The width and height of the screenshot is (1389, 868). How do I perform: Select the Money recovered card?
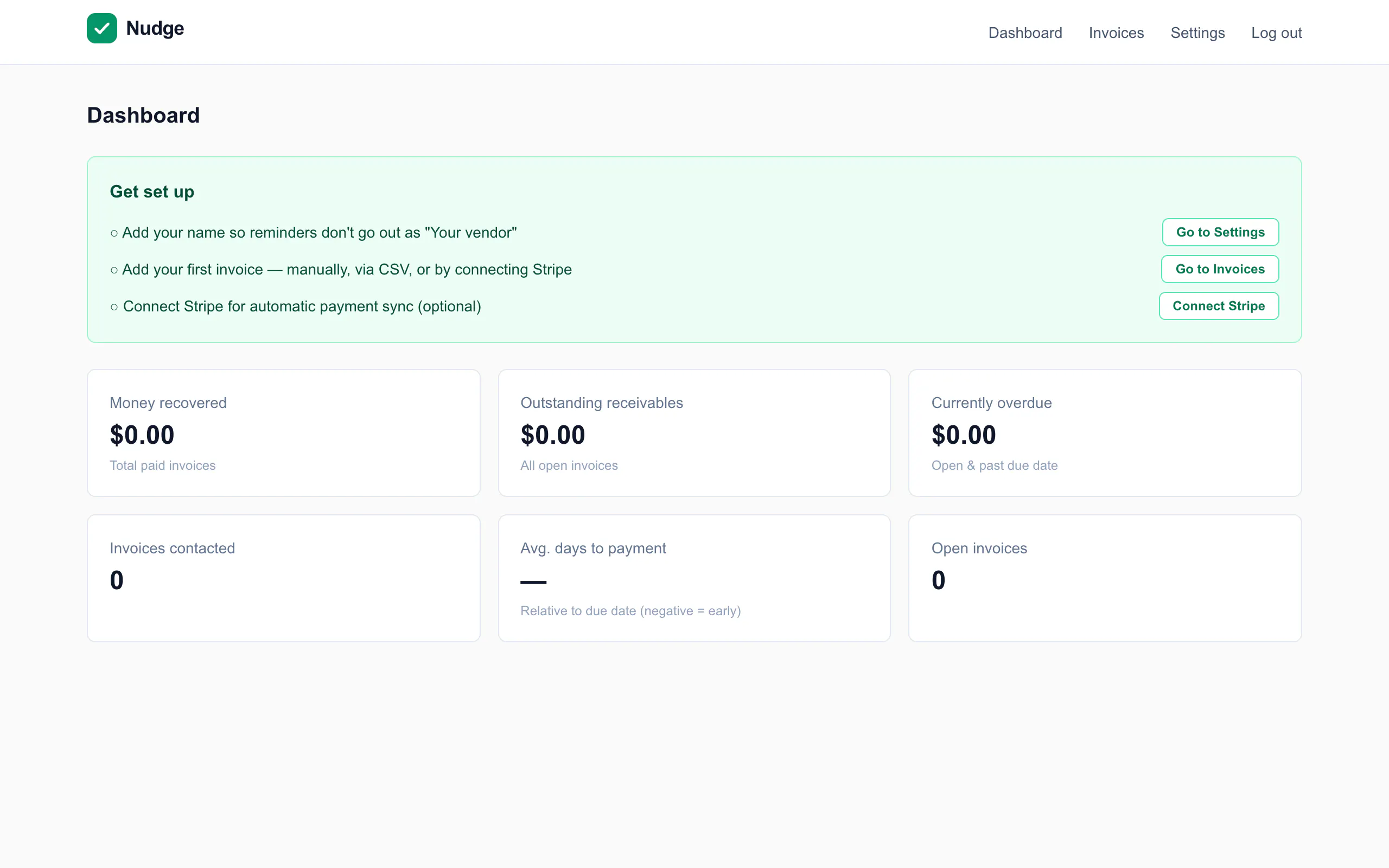click(x=284, y=433)
